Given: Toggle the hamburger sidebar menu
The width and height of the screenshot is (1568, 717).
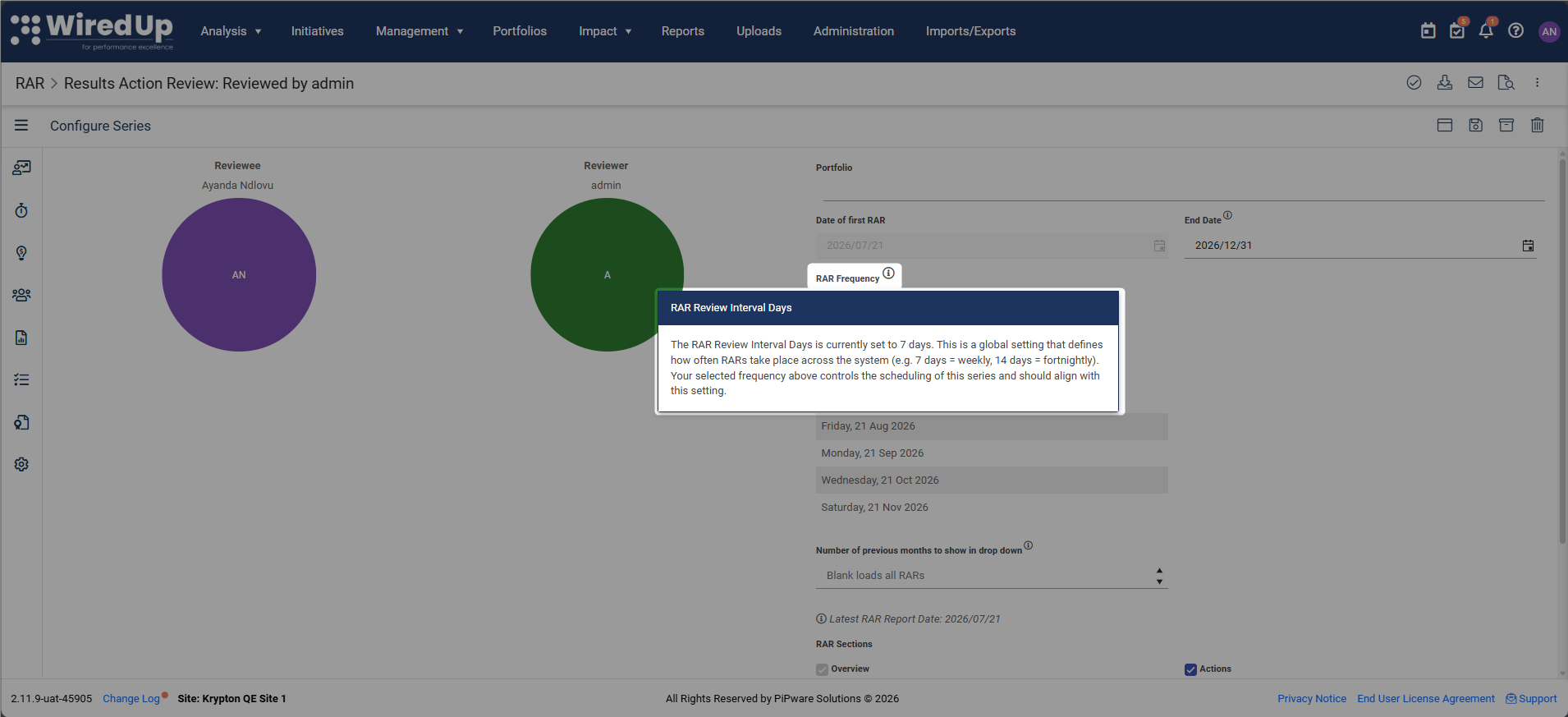Looking at the screenshot, I should 21,126.
